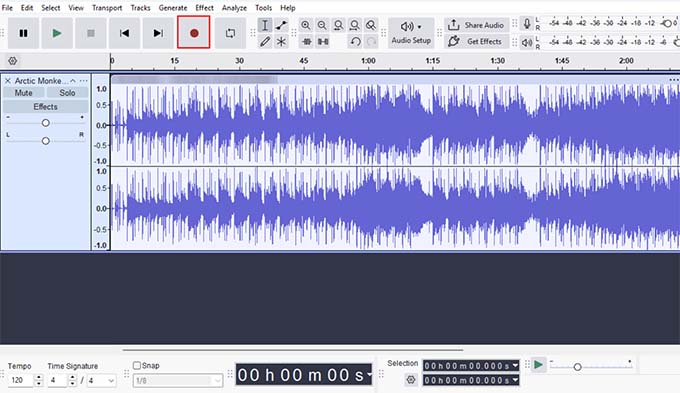680x393 pixels.
Task: Fit project to width zoom icon
Action: [x=355, y=25]
